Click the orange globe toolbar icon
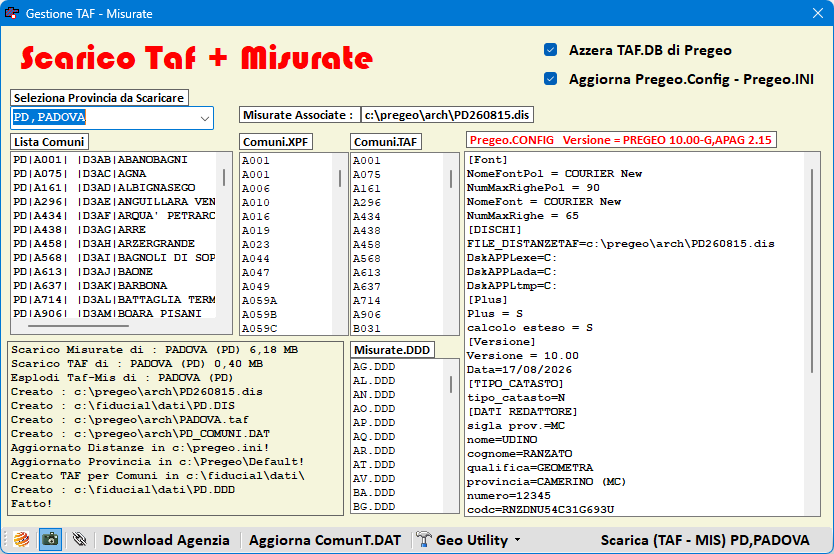Screen dimensions: 834x554 click(22, 540)
